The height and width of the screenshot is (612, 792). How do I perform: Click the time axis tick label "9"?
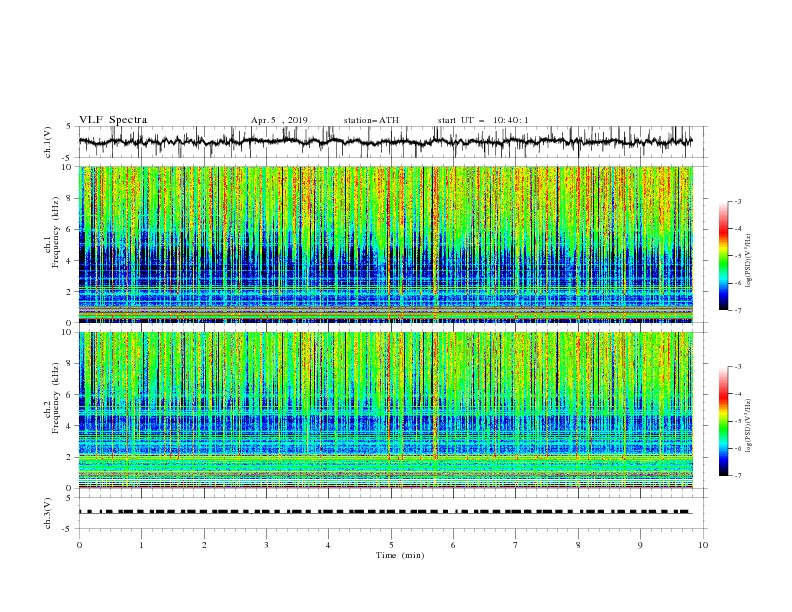640,545
